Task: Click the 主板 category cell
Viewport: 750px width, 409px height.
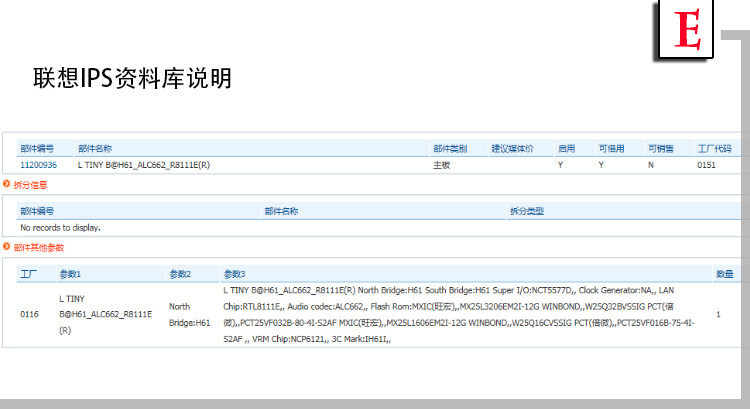Action: click(x=441, y=165)
